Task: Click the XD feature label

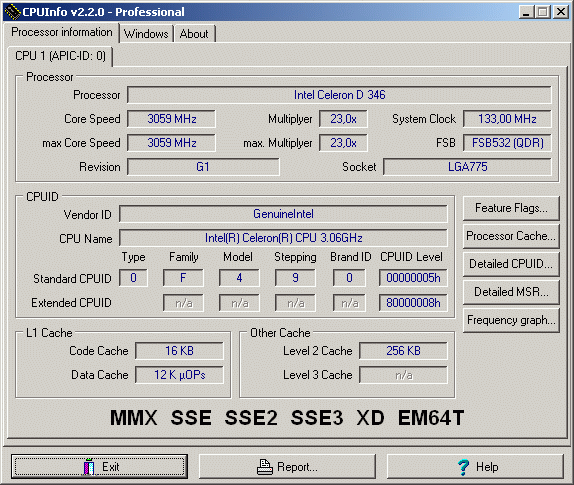Action: click(x=370, y=418)
